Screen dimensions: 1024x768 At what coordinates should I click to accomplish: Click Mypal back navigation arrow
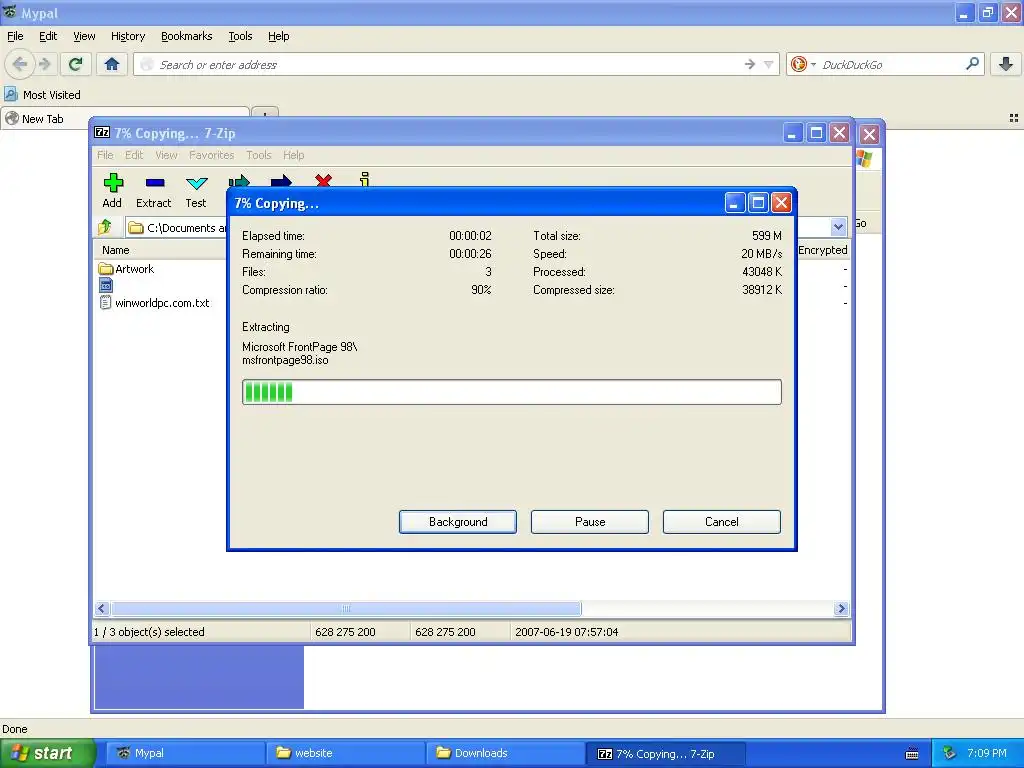pos(20,64)
